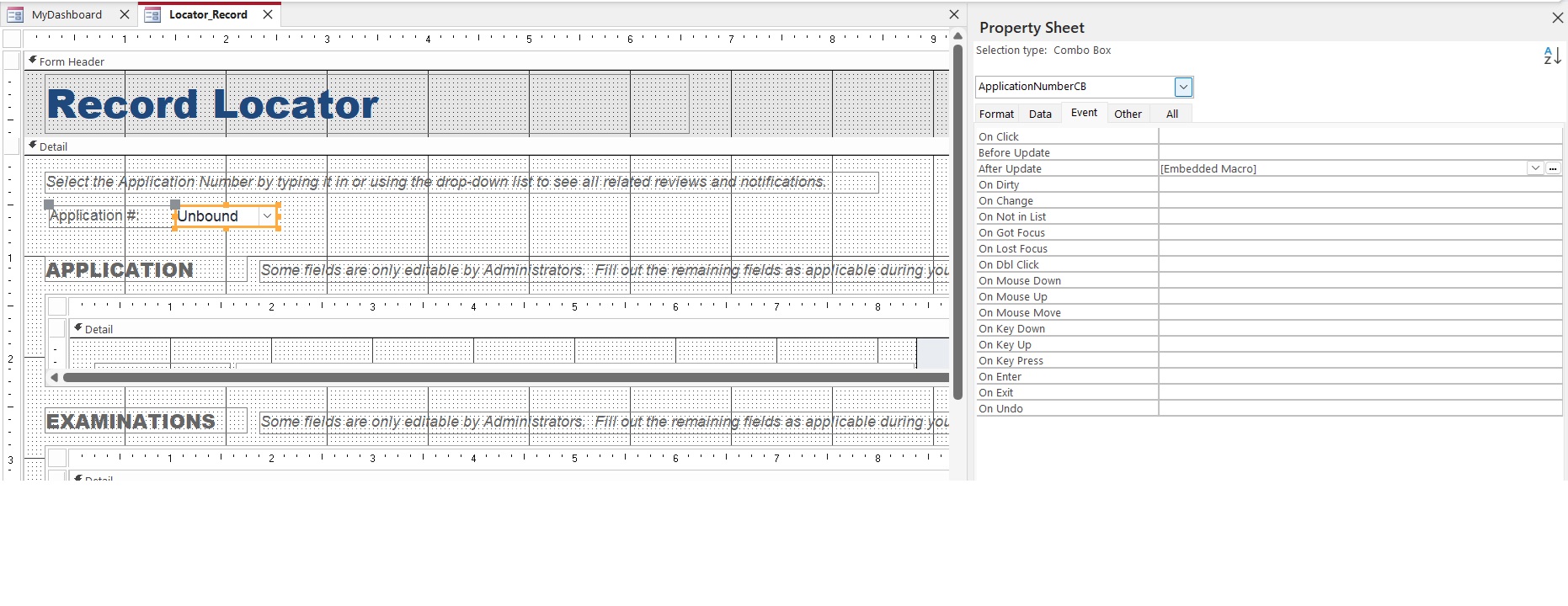Viewport: 1568px width, 606px height.
Task: Click the On Lost Focus property field
Action: pyautogui.click(x=1360, y=248)
